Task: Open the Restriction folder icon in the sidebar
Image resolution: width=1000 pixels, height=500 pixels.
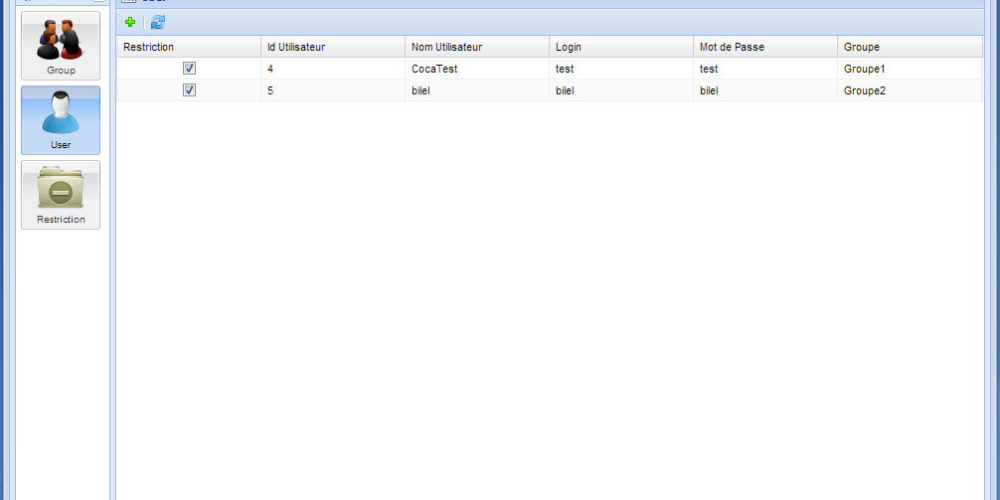Action: tap(61, 194)
